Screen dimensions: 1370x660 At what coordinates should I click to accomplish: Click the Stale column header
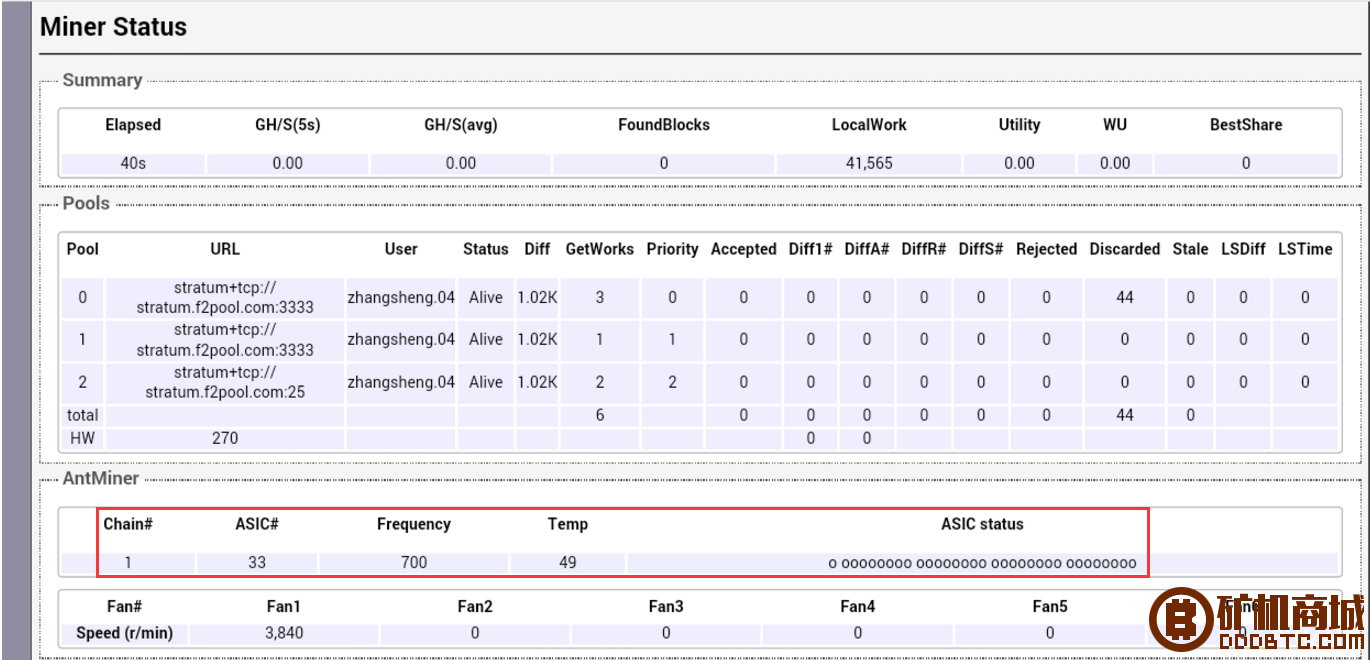pos(1190,249)
